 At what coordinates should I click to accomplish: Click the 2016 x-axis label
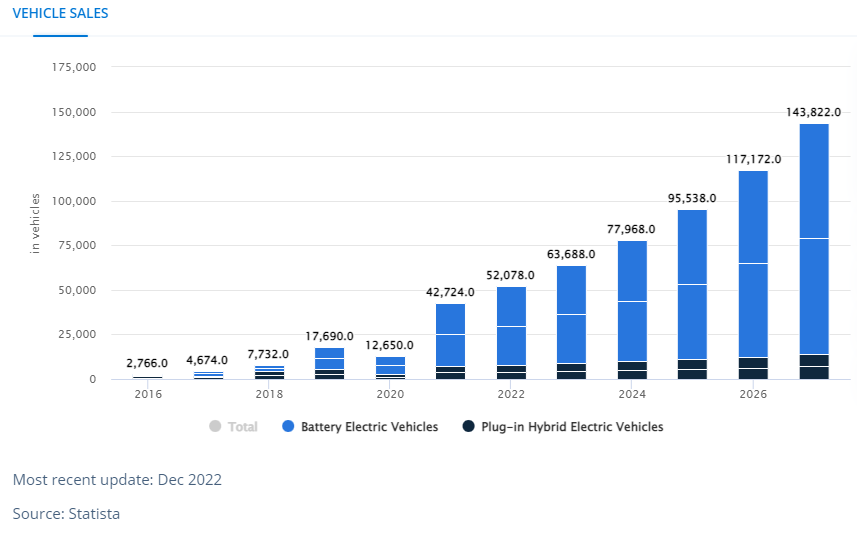click(147, 395)
